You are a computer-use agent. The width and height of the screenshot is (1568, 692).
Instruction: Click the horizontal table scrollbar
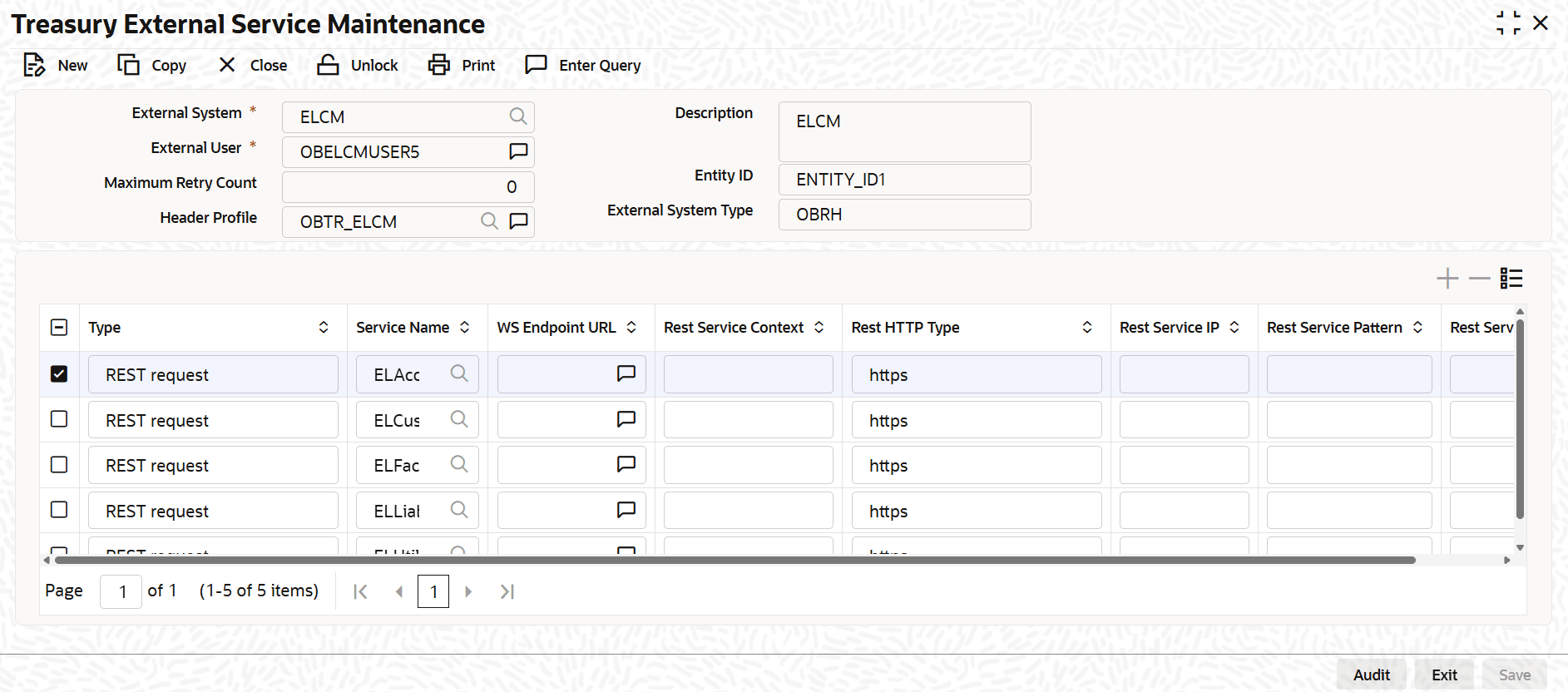(735, 561)
